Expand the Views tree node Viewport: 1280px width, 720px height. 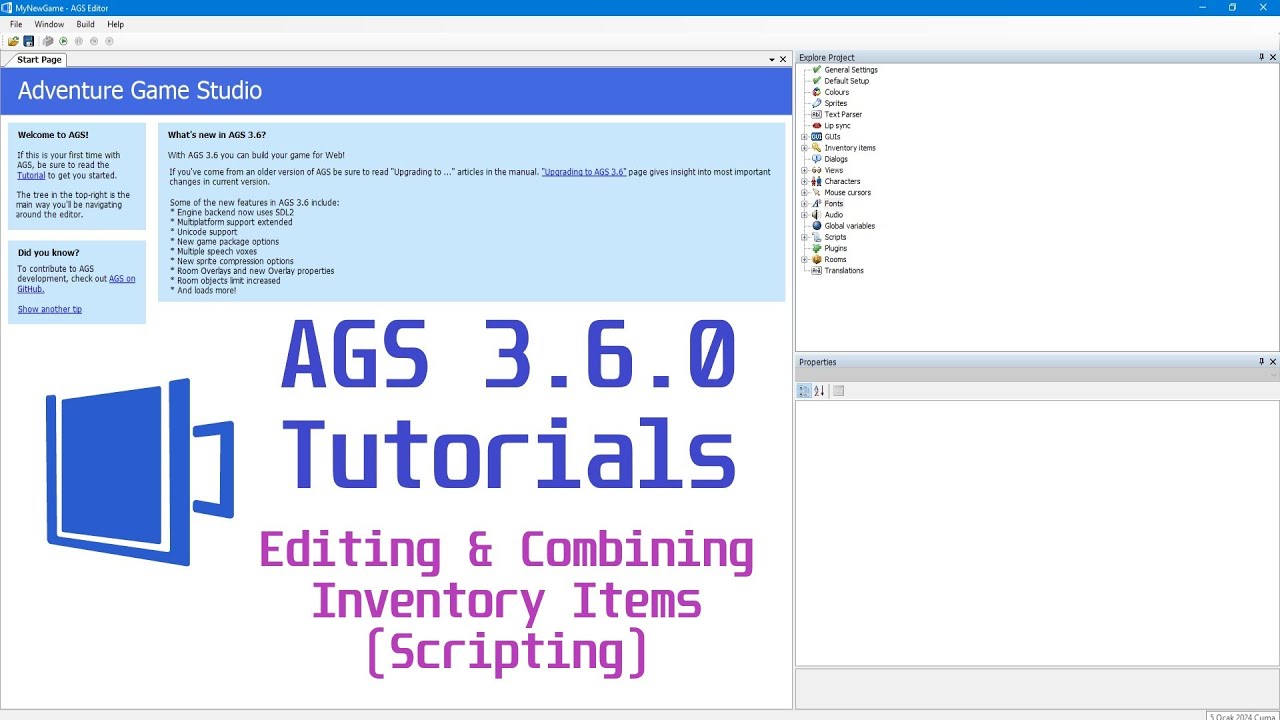804,170
